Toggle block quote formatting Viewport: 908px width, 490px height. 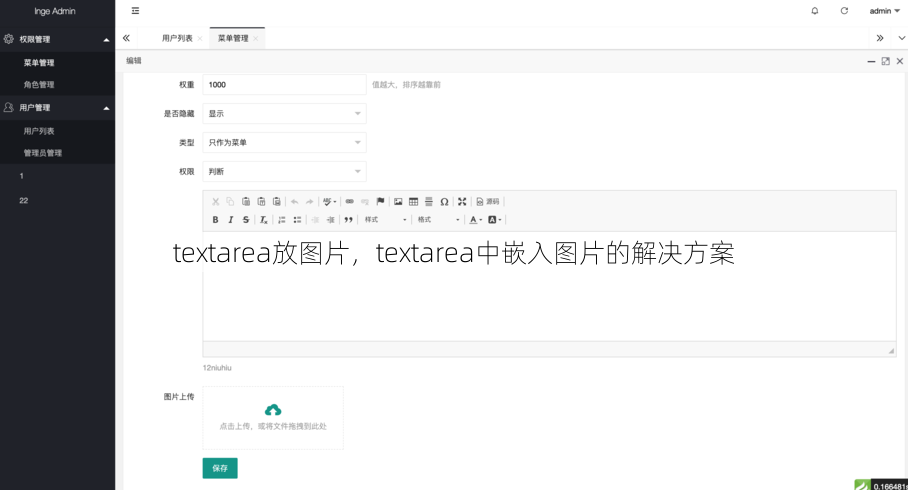(x=348, y=220)
